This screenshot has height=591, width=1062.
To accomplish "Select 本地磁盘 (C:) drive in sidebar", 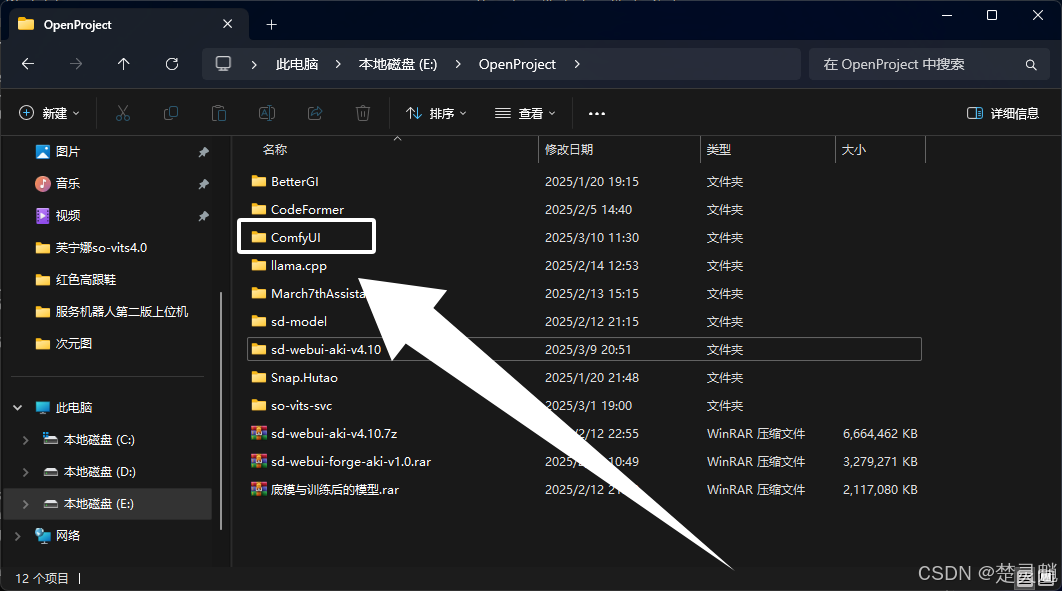I will pos(99,440).
